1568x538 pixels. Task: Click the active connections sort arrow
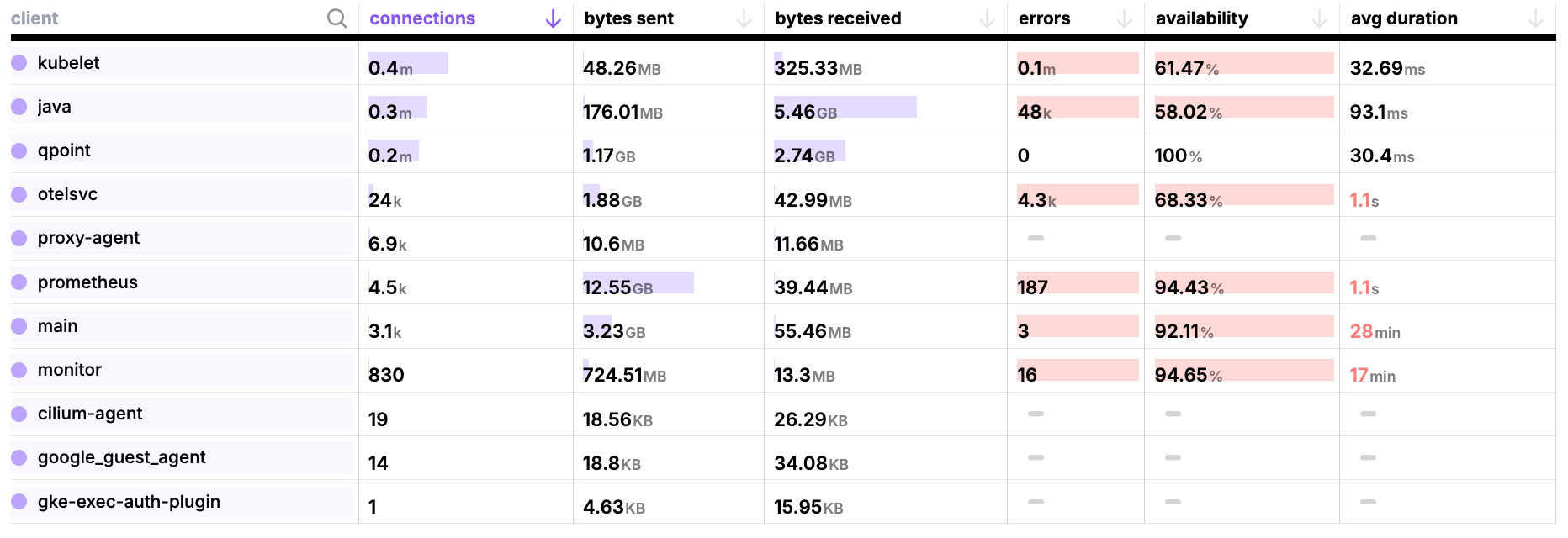click(x=553, y=18)
